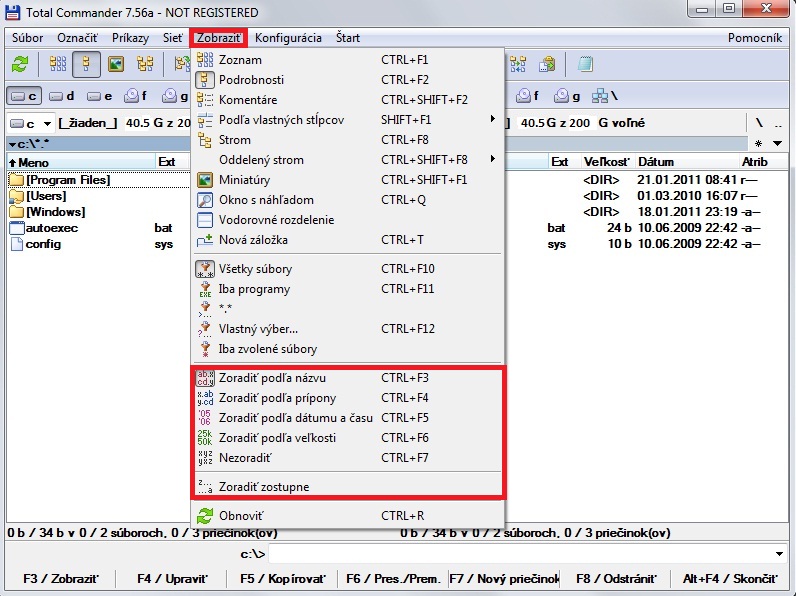Open the Pomocník help menu

coord(754,38)
